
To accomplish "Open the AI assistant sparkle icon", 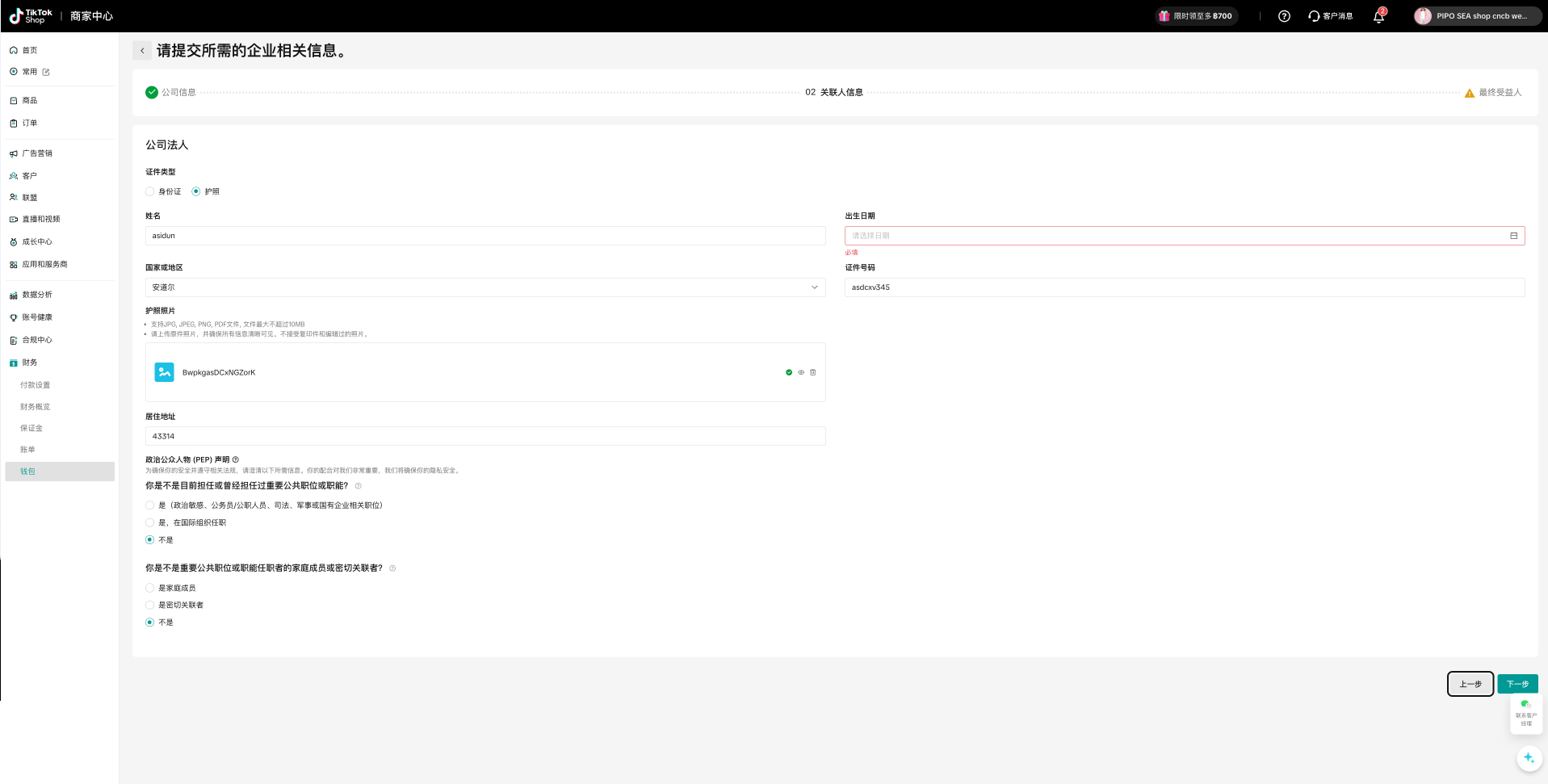I will pos(1528,758).
